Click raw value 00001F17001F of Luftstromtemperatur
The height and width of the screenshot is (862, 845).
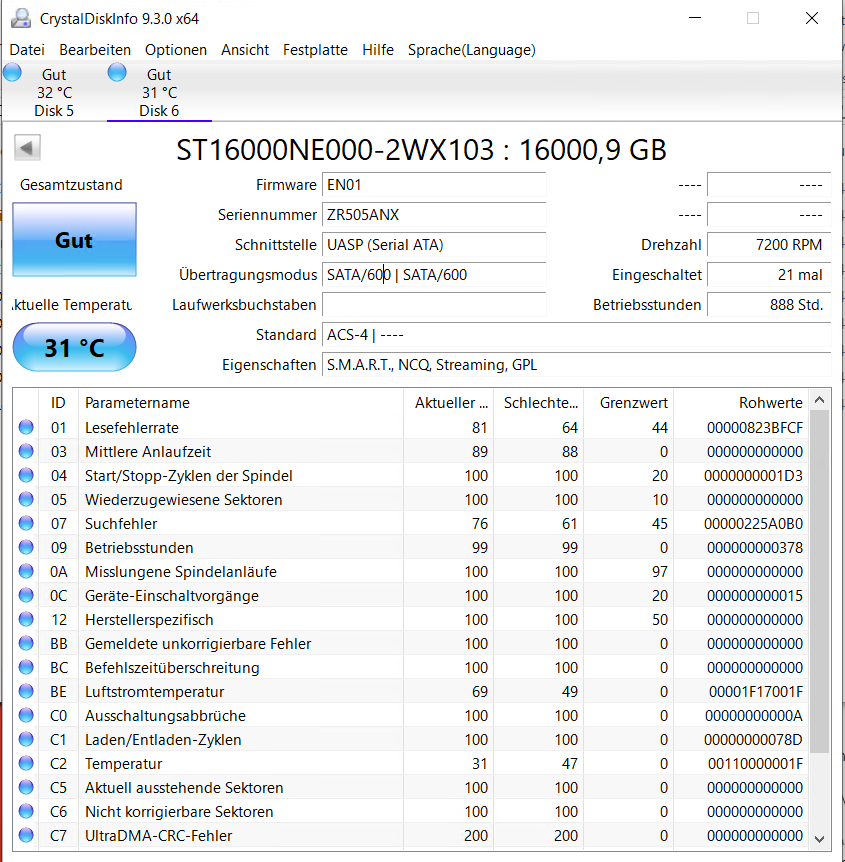point(756,692)
